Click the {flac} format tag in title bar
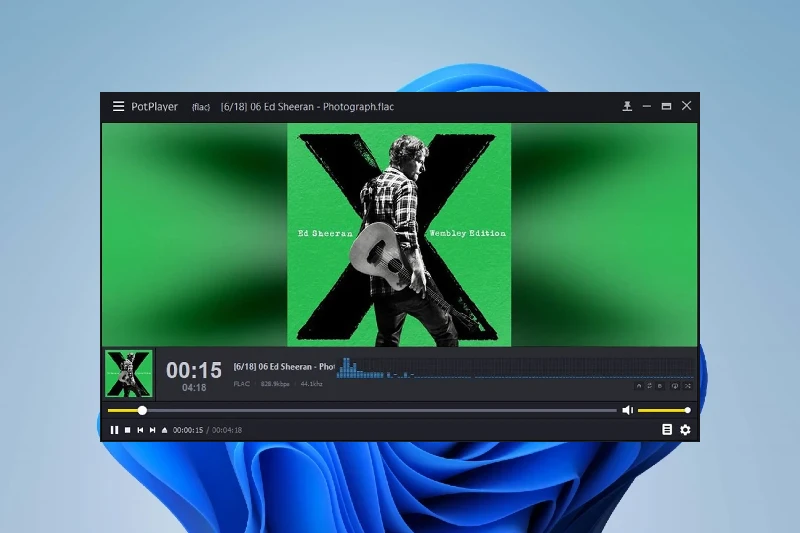The image size is (800, 533). (201, 107)
